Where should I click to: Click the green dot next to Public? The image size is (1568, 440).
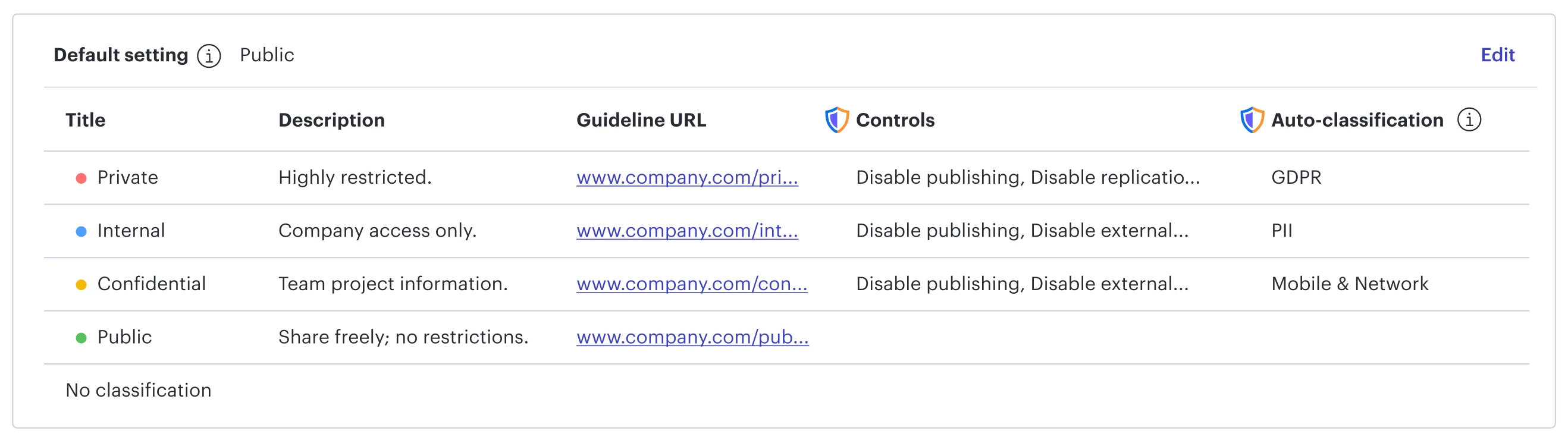81,338
